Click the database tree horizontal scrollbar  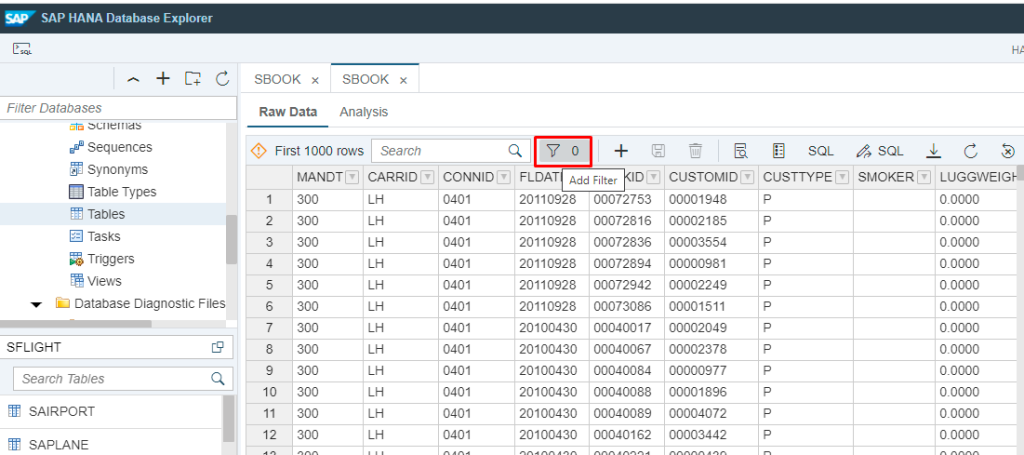pos(76,324)
